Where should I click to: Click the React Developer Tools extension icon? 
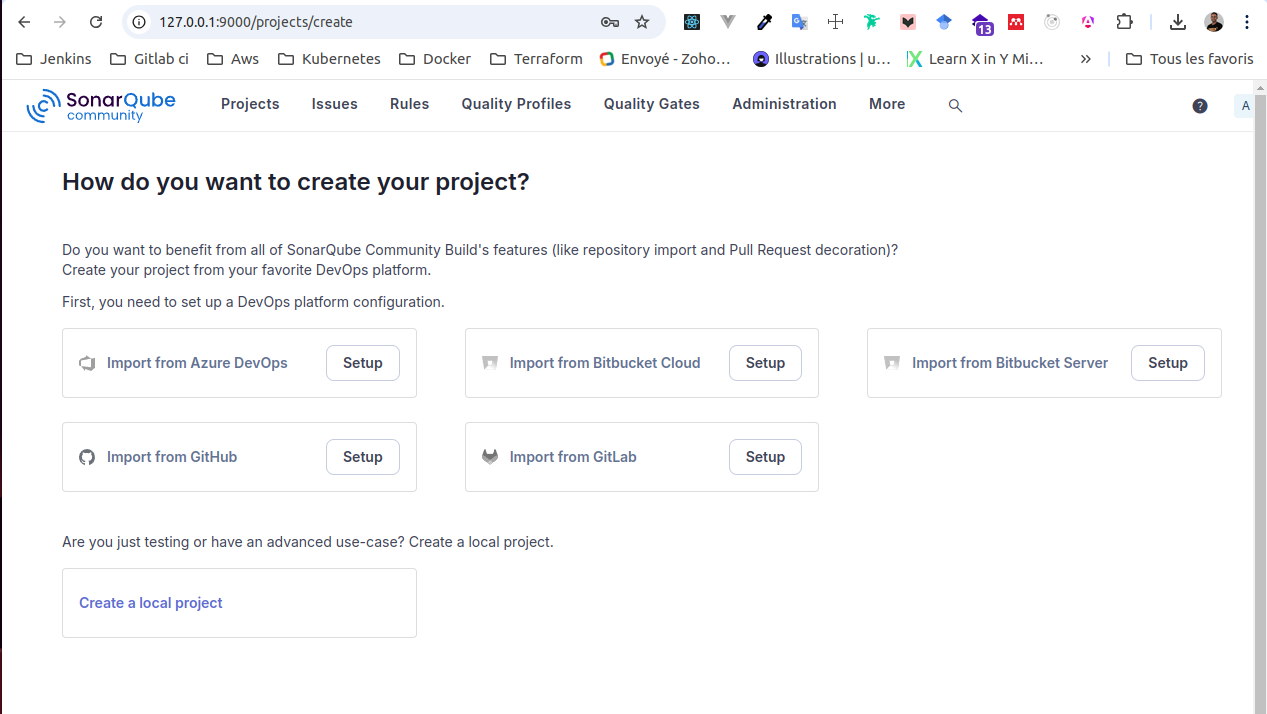point(692,22)
